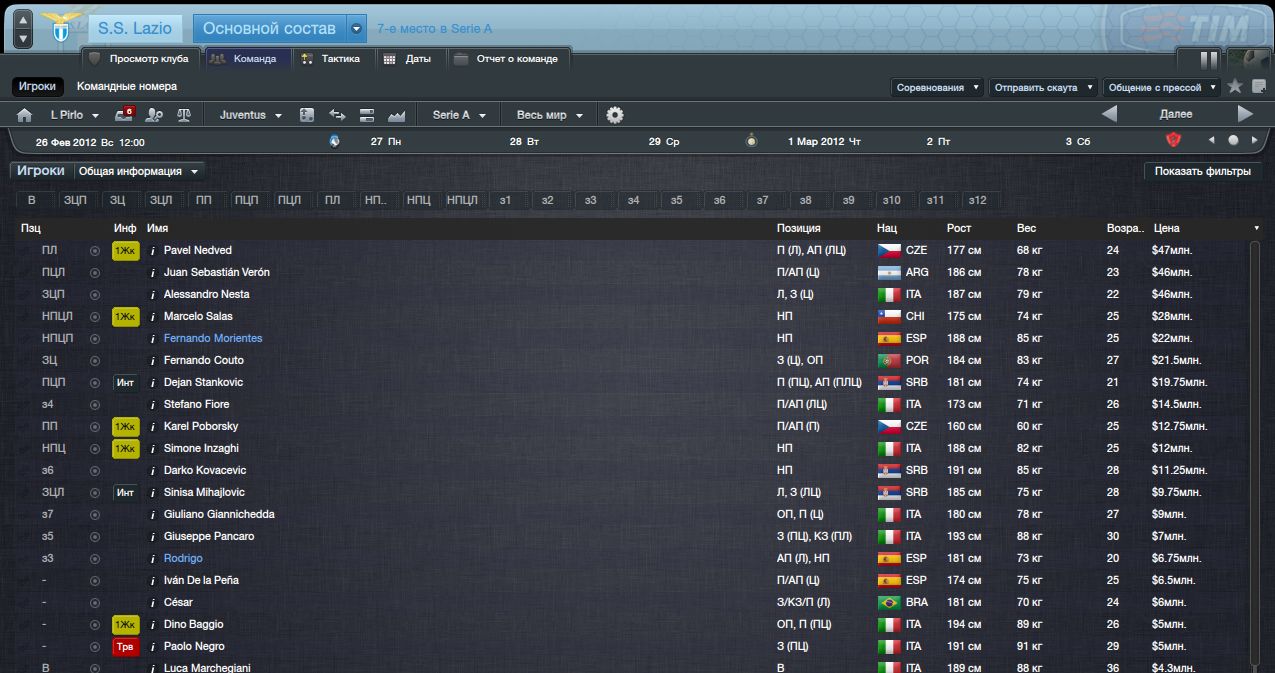1275x673 pixels.
Task: Click the pause button in the top corner
Action: click(x=1209, y=59)
